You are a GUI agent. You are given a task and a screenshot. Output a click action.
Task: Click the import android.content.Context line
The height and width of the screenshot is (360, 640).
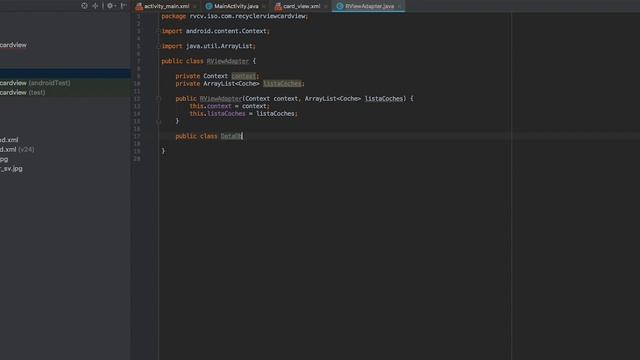pyautogui.click(x=216, y=31)
